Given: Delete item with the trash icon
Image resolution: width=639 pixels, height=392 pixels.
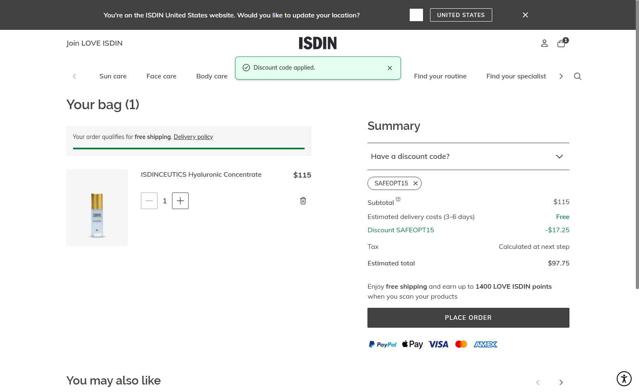Looking at the screenshot, I should [x=303, y=201].
